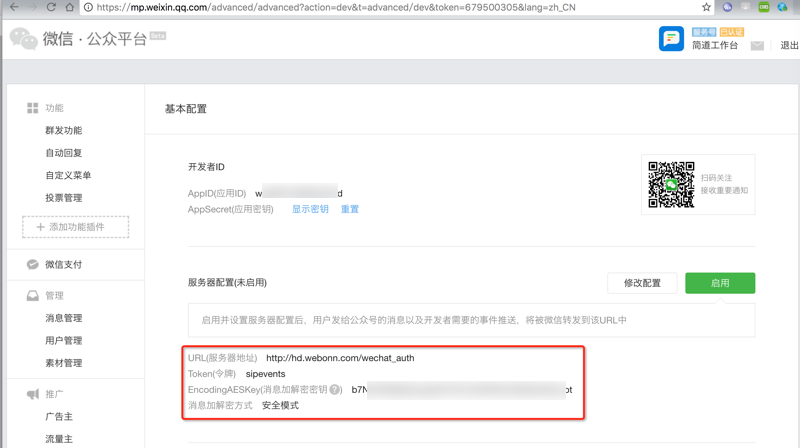Click 重置 link for AppSecret
800x448 pixels.
click(x=350, y=209)
